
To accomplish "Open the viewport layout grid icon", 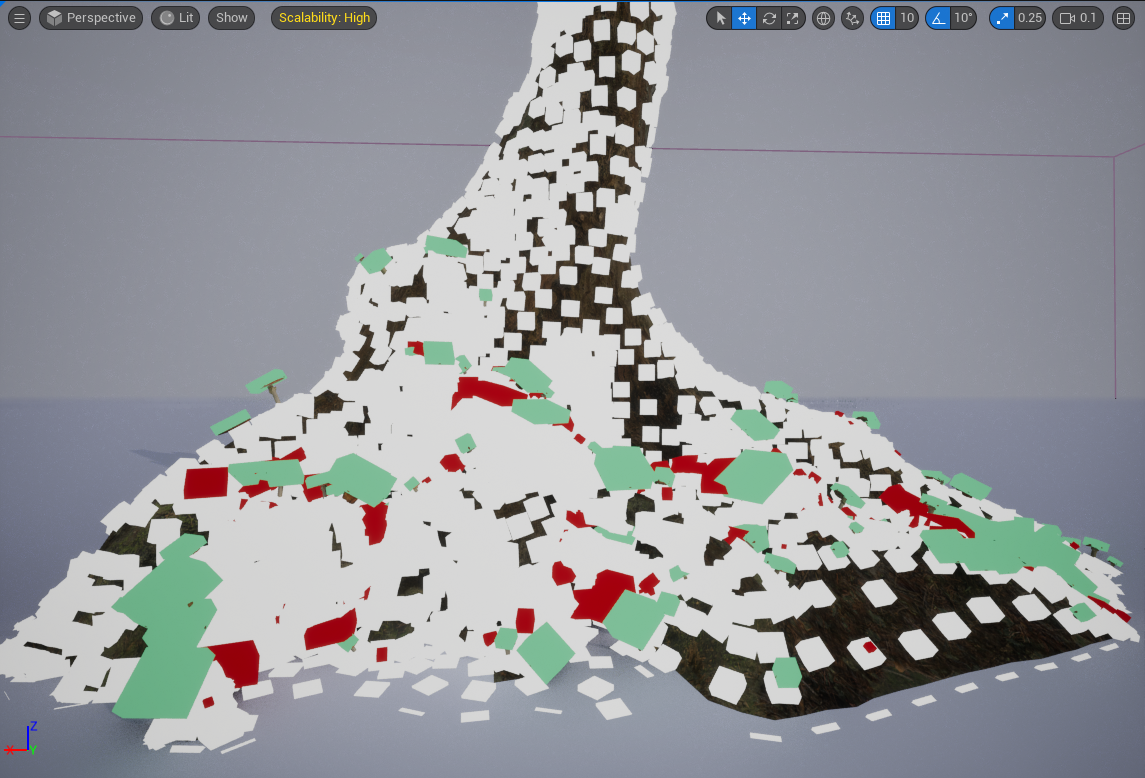I will click(x=1123, y=18).
